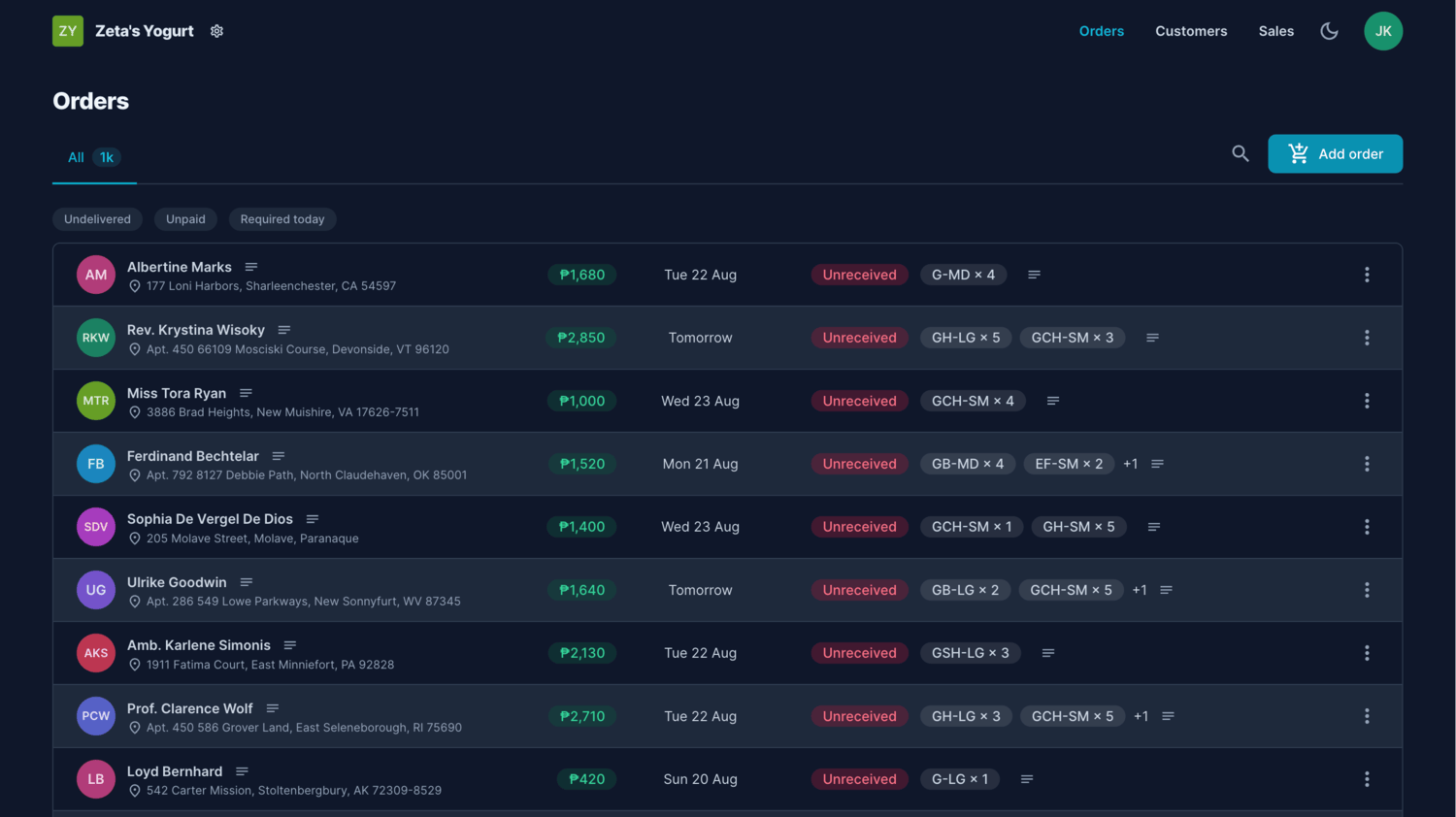The image size is (1456, 817).
Task: Go to Sales nav tab
Action: (1276, 31)
